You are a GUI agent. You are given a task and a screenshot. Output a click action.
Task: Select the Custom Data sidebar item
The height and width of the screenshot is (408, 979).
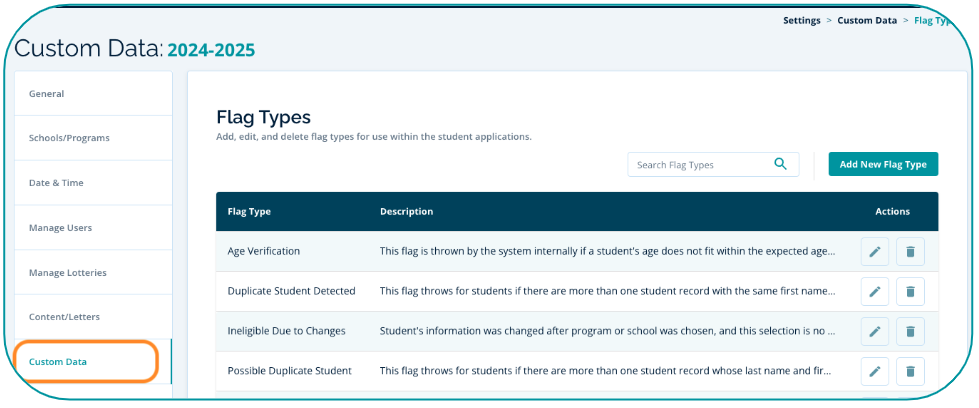(x=58, y=362)
